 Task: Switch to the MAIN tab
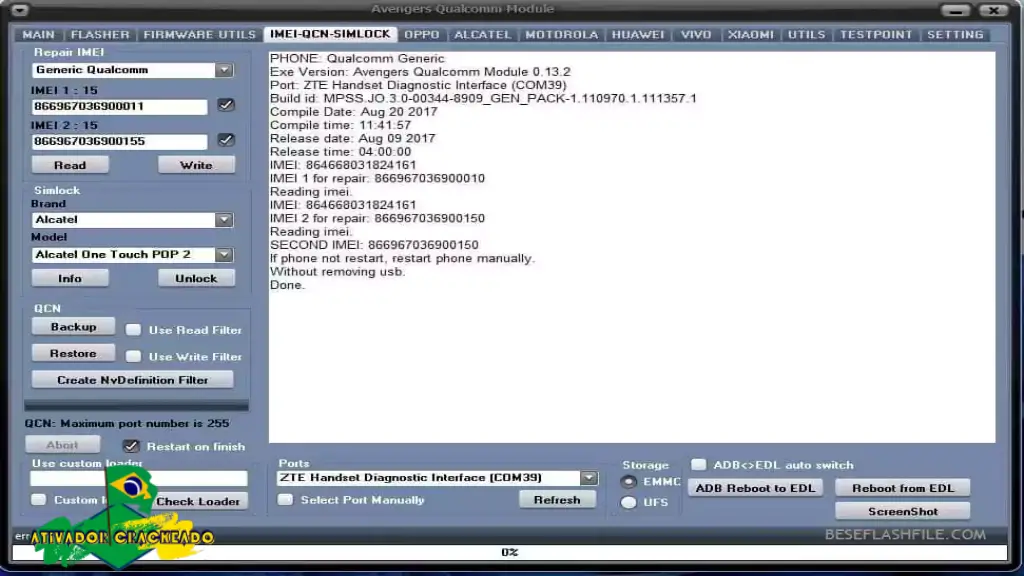coord(39,35)
